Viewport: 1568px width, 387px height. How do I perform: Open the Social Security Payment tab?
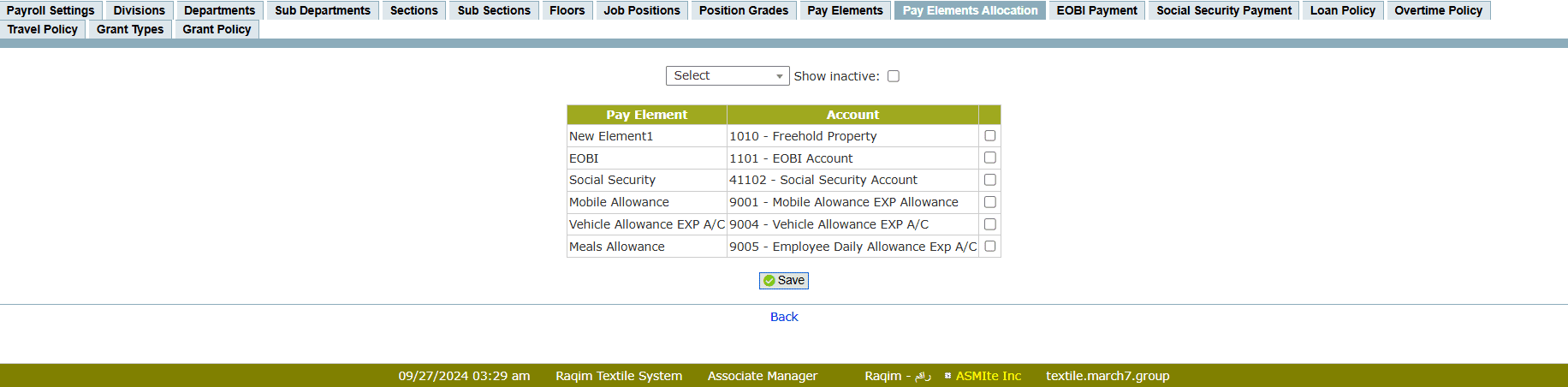[1224, 10]
